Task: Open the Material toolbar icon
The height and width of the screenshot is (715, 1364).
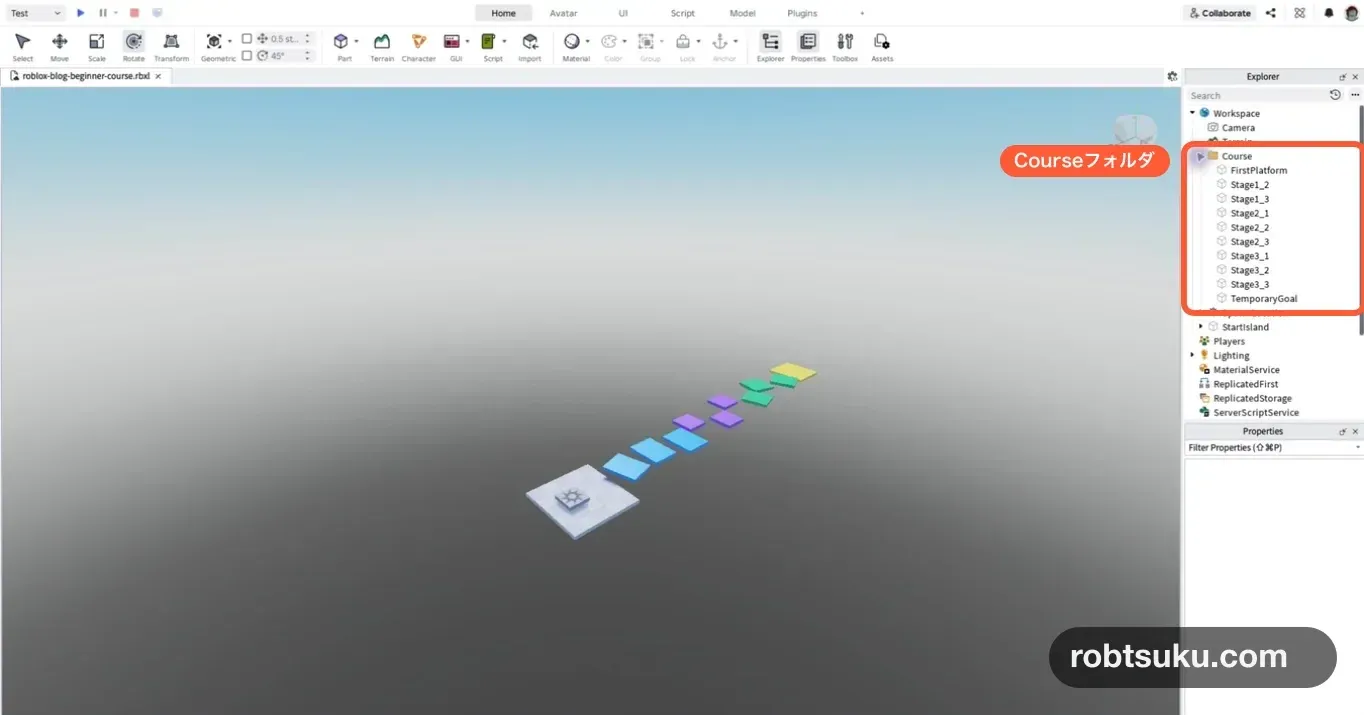Action: (572, 42)
